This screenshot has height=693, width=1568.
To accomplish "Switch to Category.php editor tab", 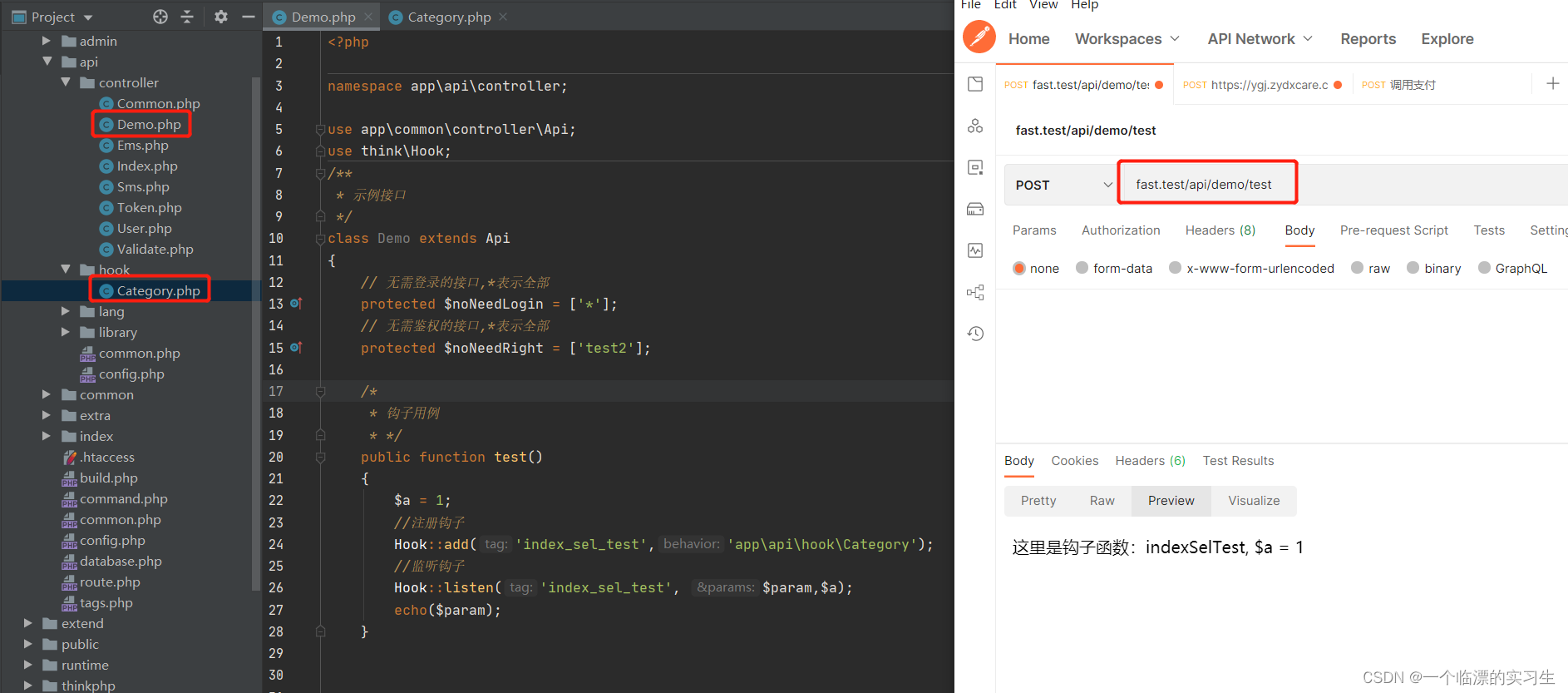I will 449,17.
